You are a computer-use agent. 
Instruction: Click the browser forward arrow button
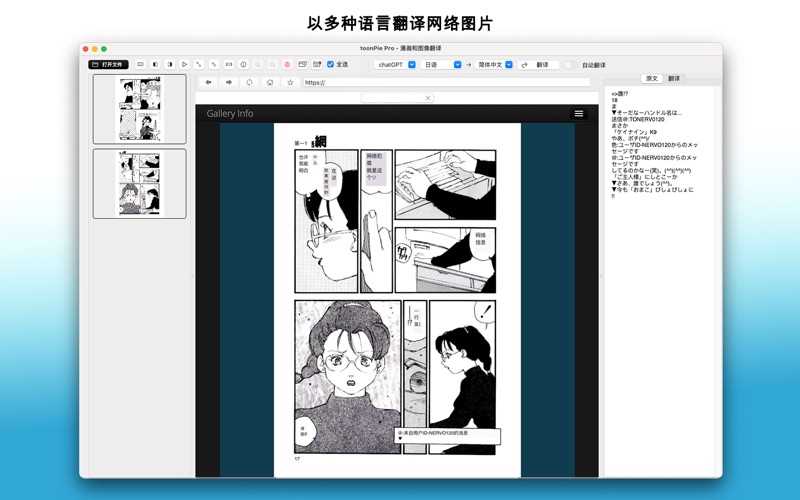(x=229, y=82)
